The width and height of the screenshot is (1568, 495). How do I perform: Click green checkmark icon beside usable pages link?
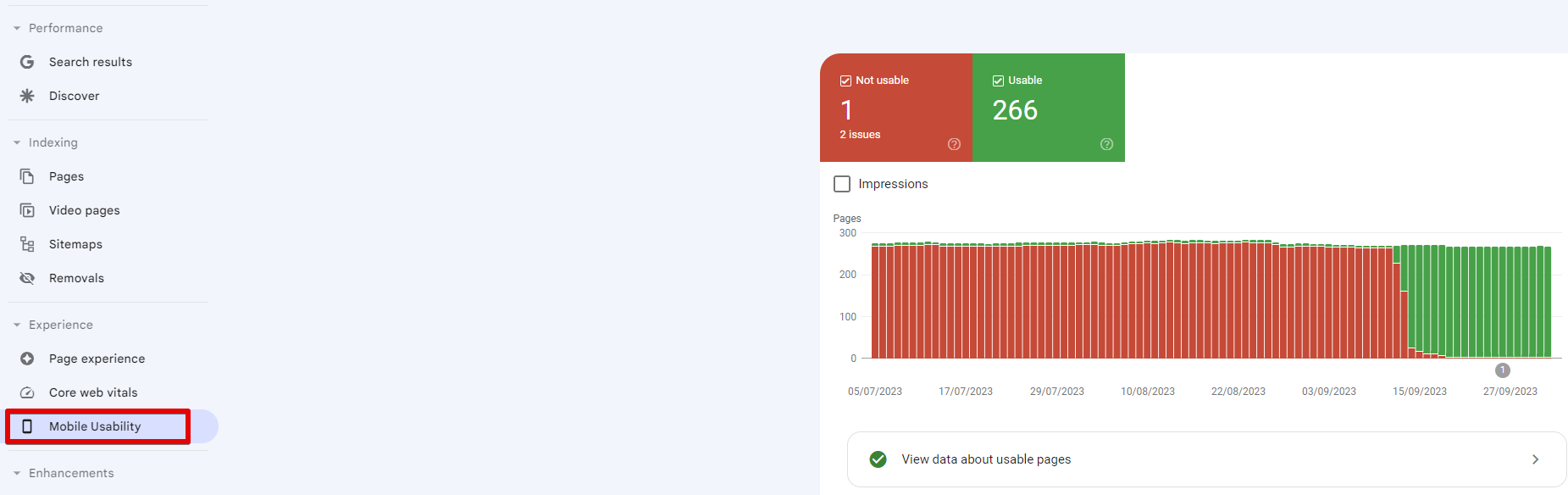point(878,459)
